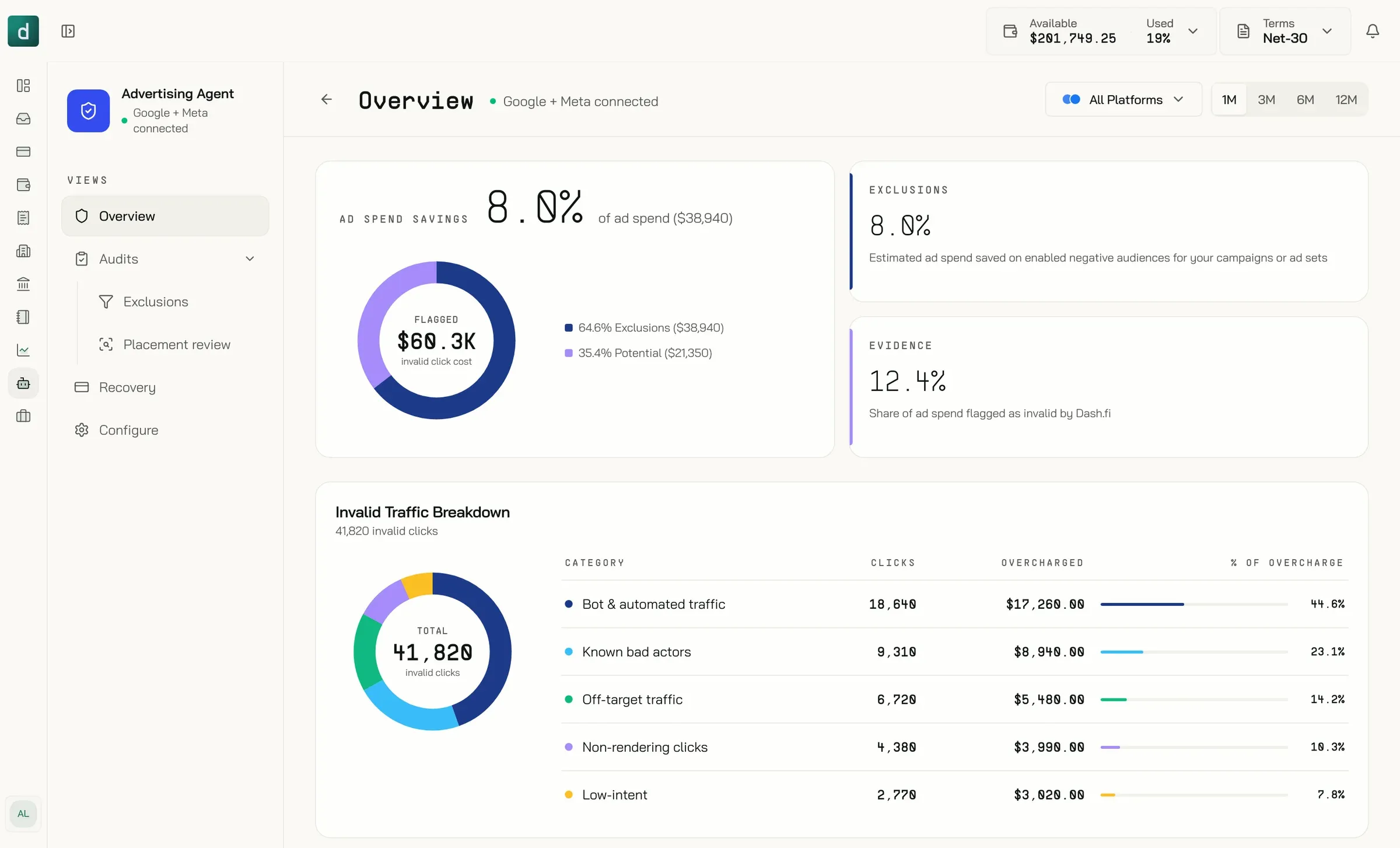Click the notification bell icon

pos(1373,31)
